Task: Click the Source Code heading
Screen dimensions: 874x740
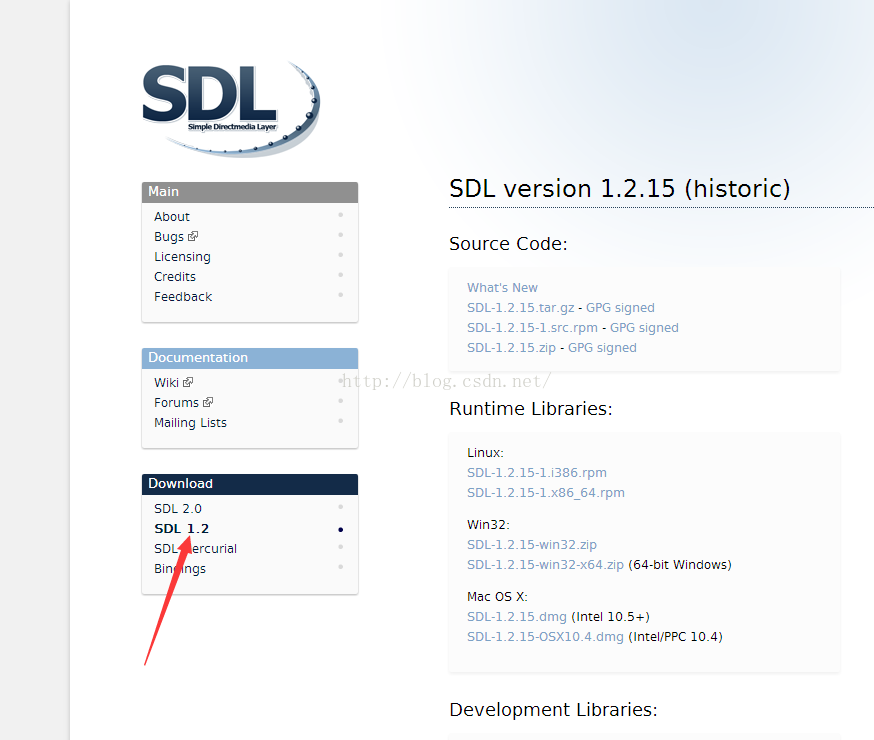Action: 508,244
